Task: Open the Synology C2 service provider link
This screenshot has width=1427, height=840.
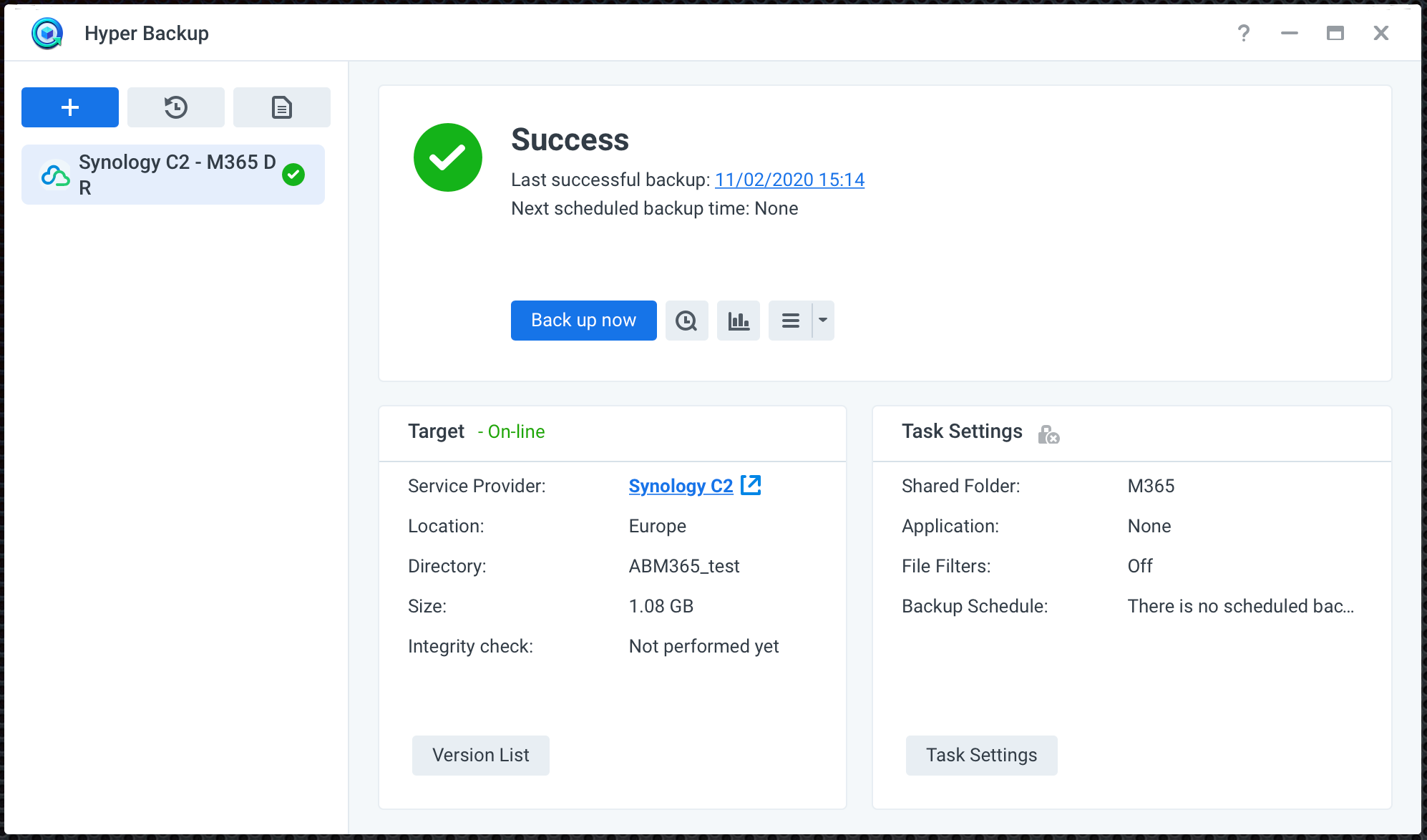Action: [x=681, y=486]
